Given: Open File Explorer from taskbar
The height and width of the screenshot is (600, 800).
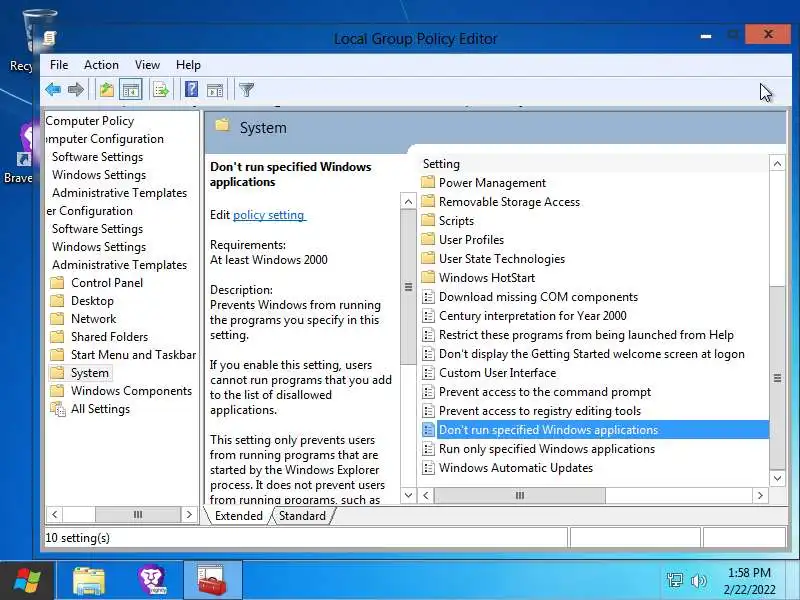Looking at the screenshot, I should (x=89, y=581).
